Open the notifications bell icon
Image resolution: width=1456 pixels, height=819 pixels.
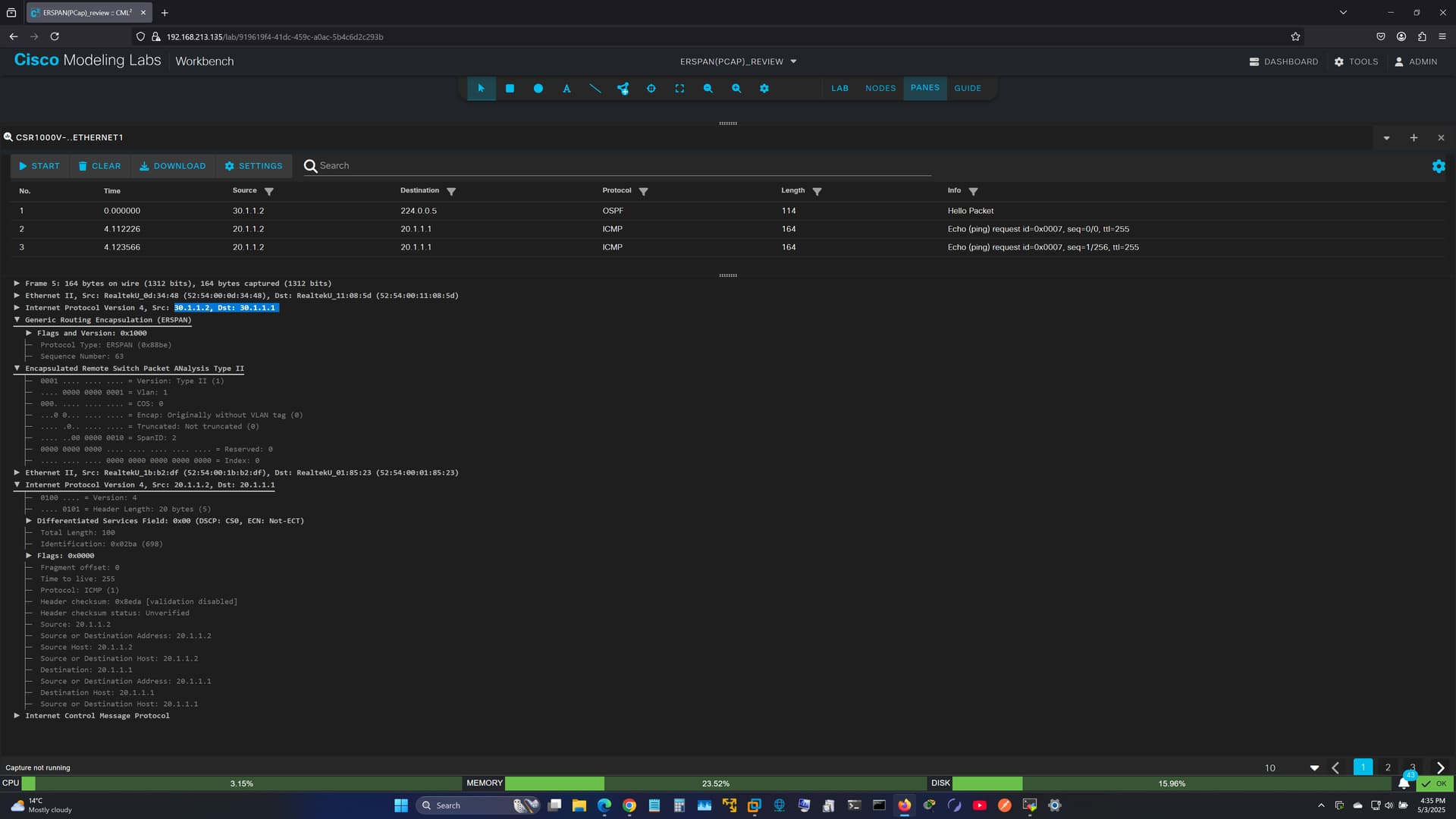point(1404,783)
